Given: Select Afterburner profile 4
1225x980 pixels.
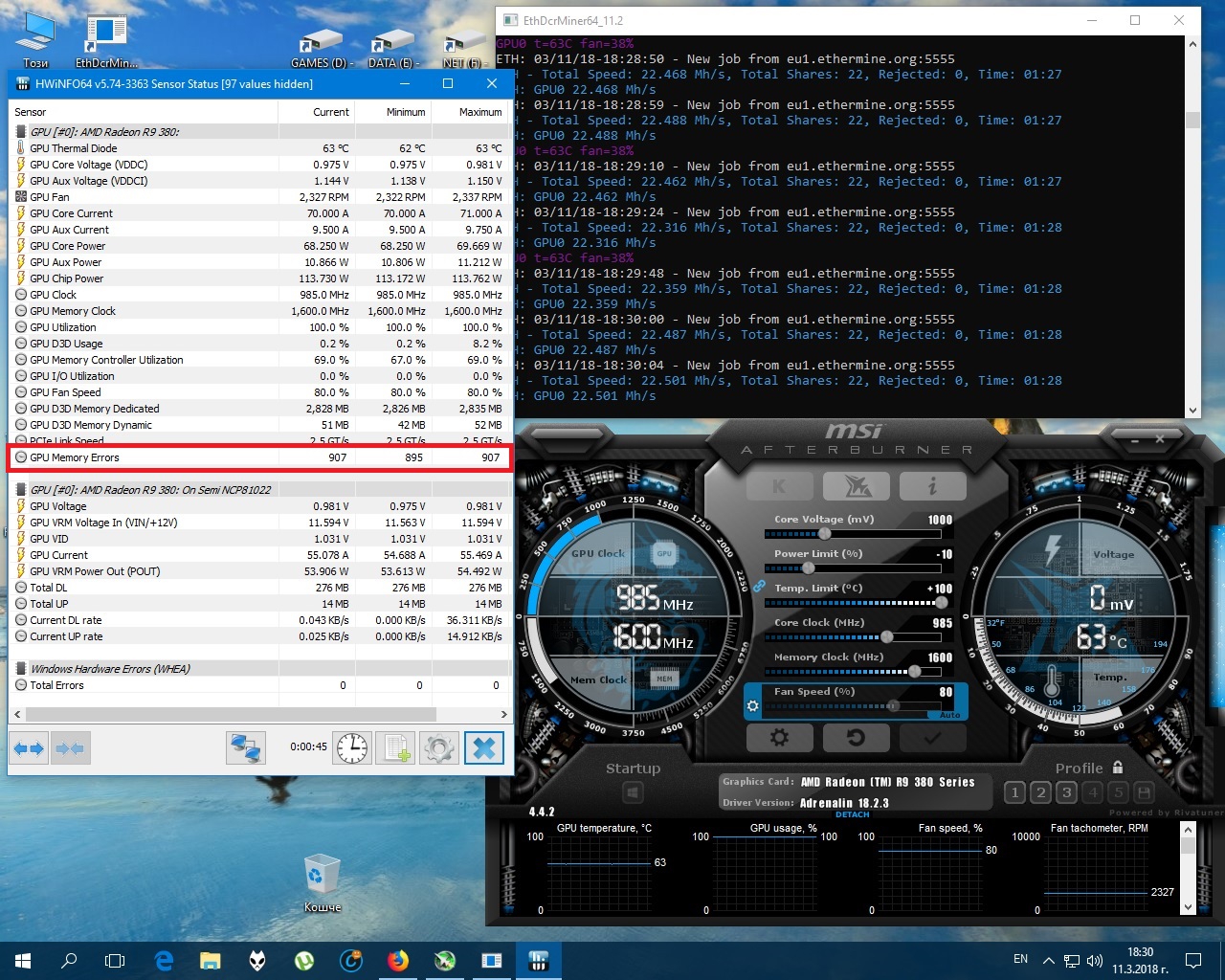Looking at the screenshot, I should pos(1092,792).
